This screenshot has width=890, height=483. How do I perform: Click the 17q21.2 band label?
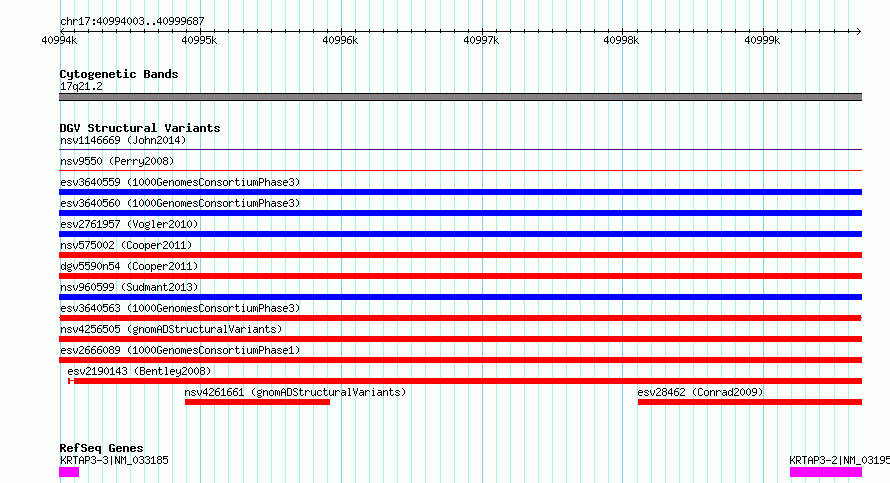click(81, 86)
